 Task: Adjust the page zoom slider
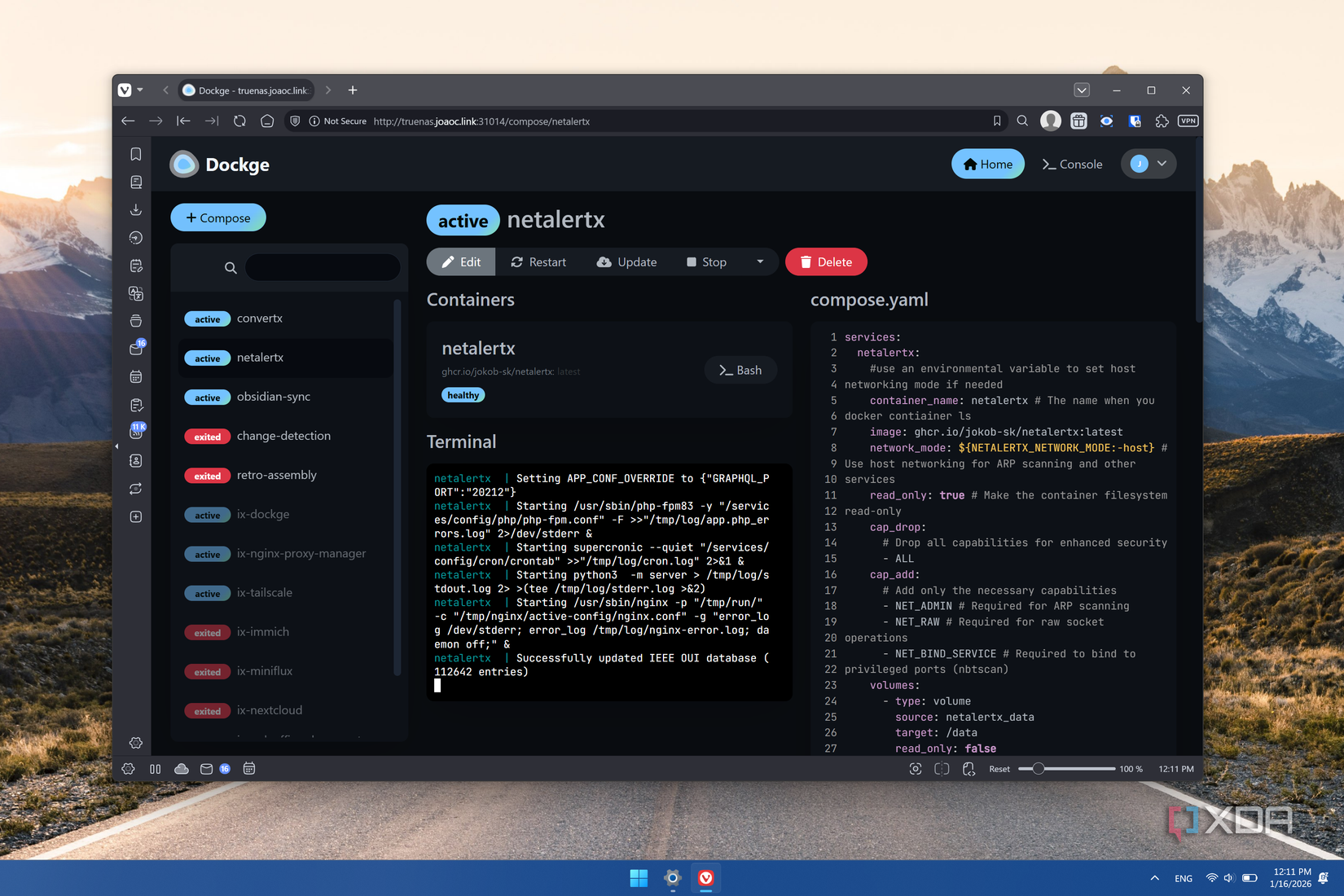point(1066,769)
